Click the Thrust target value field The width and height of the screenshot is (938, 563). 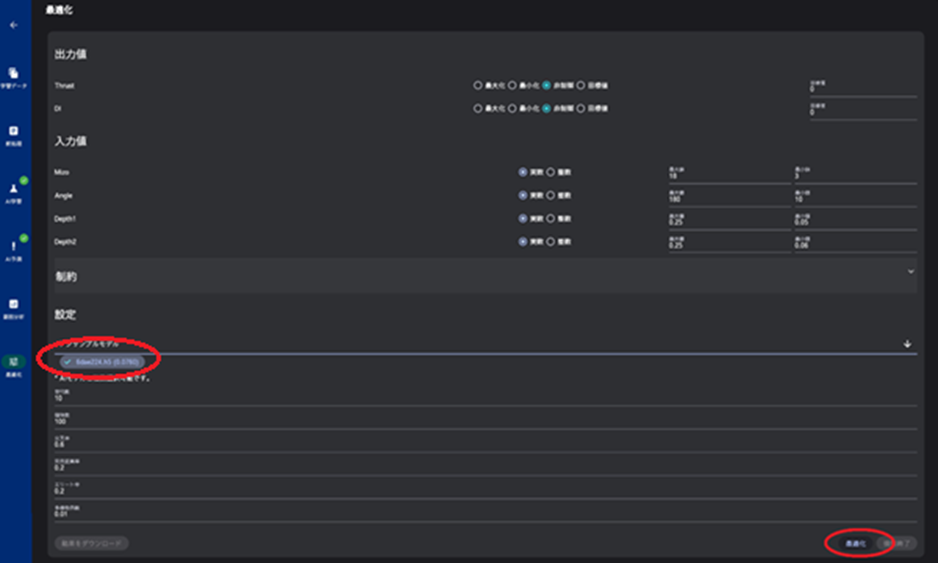[862, 89]
